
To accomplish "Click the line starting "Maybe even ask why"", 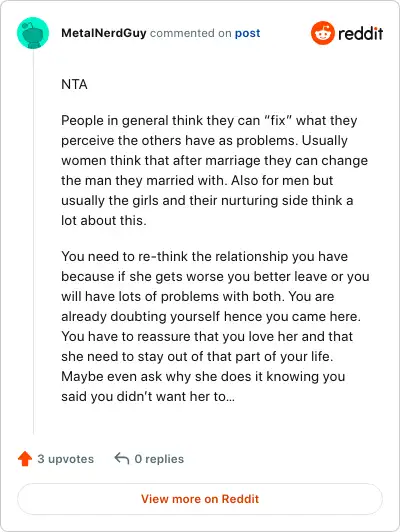I will [203, 377].
